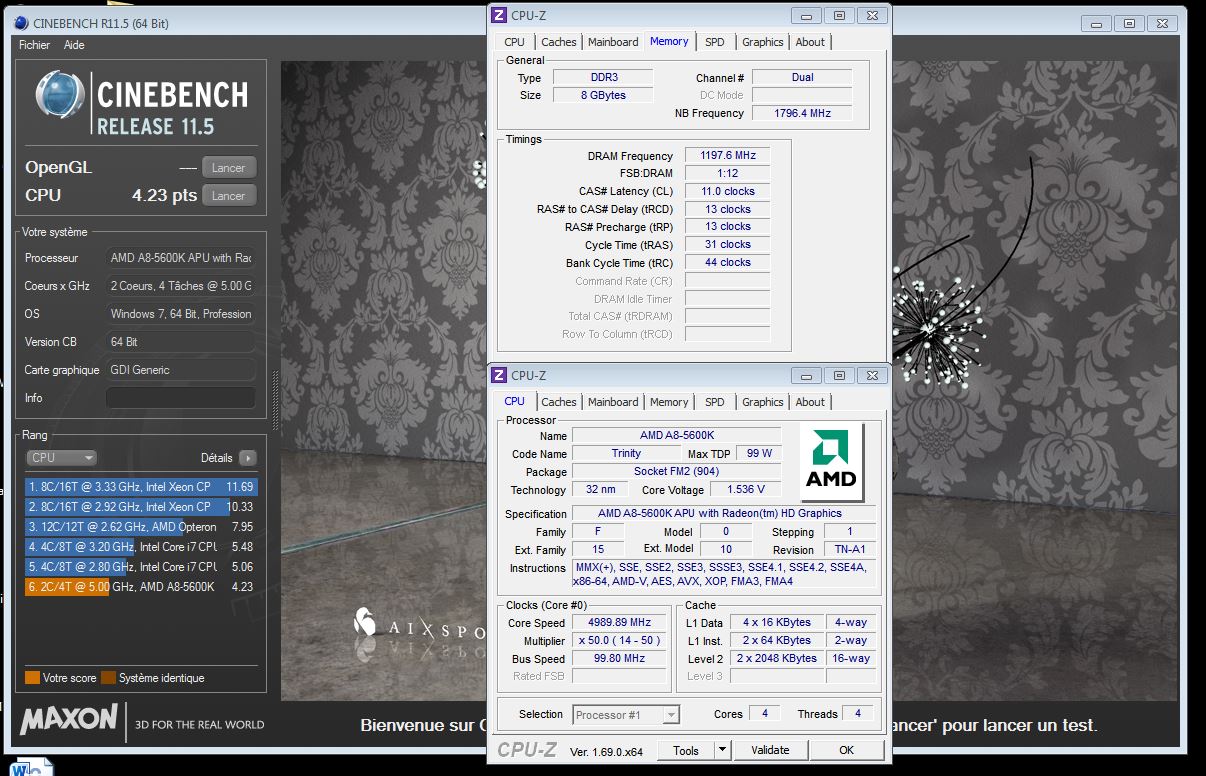Screen dimensions: 1206x776
Task: Click the Validate button
Action: pyautogui.click(x=770, y=750)
